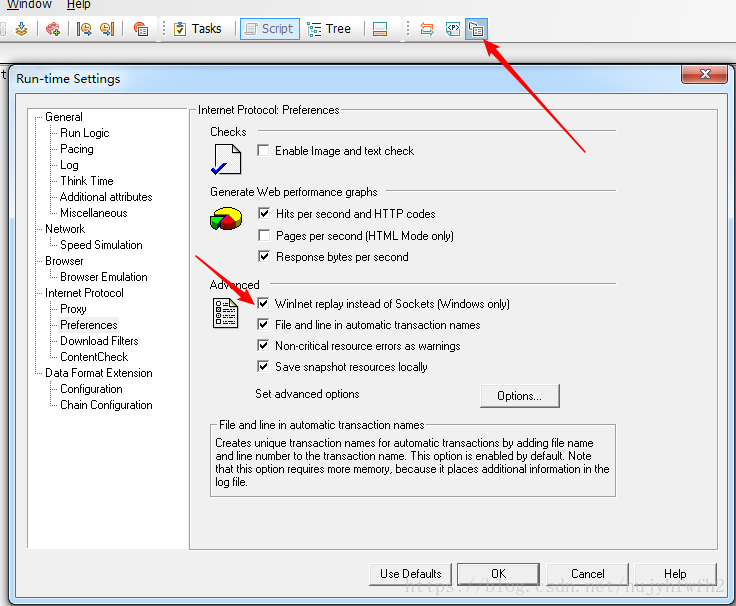
Task: Open Download Filters settings
Action: (x=100, y=340)
